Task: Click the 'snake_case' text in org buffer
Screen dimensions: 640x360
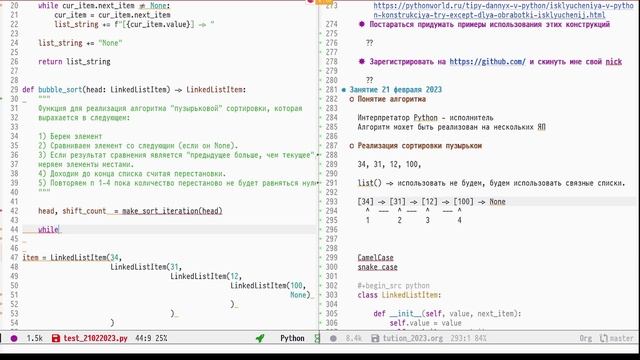Action: click(x=378, y=267)
